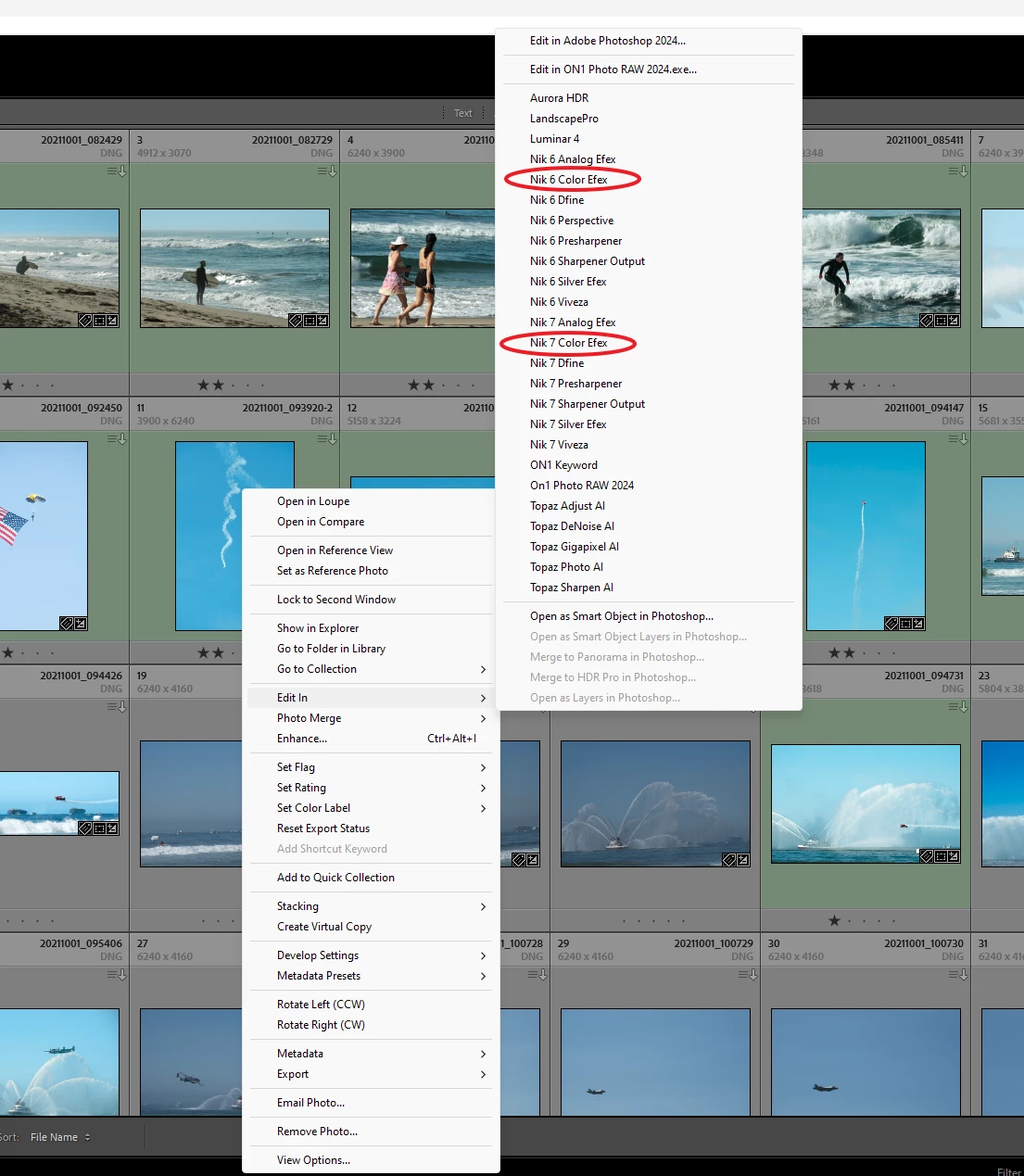Image resolution: width=1024 pixels, height=1176 pixels.
Task: Click crop badge on fireboat photo 20211001_094731
Action: [x=941, y=856]
